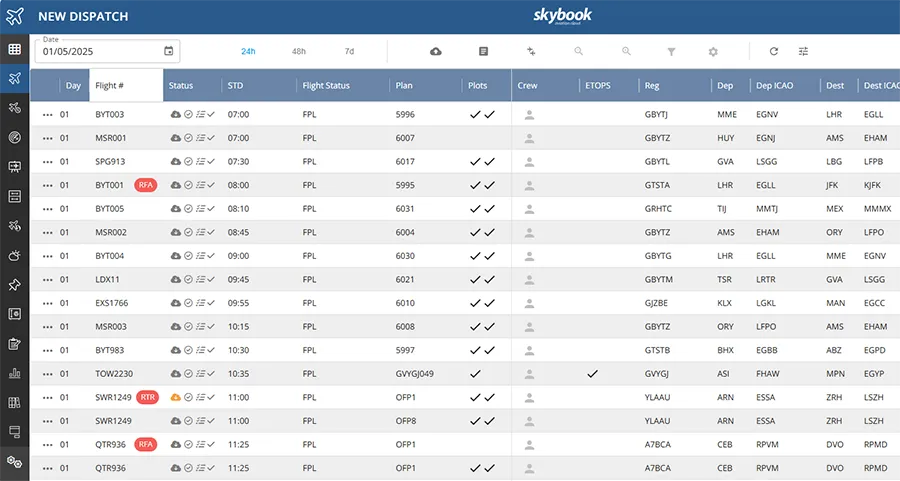Click the cloud status icon for MSR001
The height and width of the screenshot is (481, 900).
pos(176,138)
